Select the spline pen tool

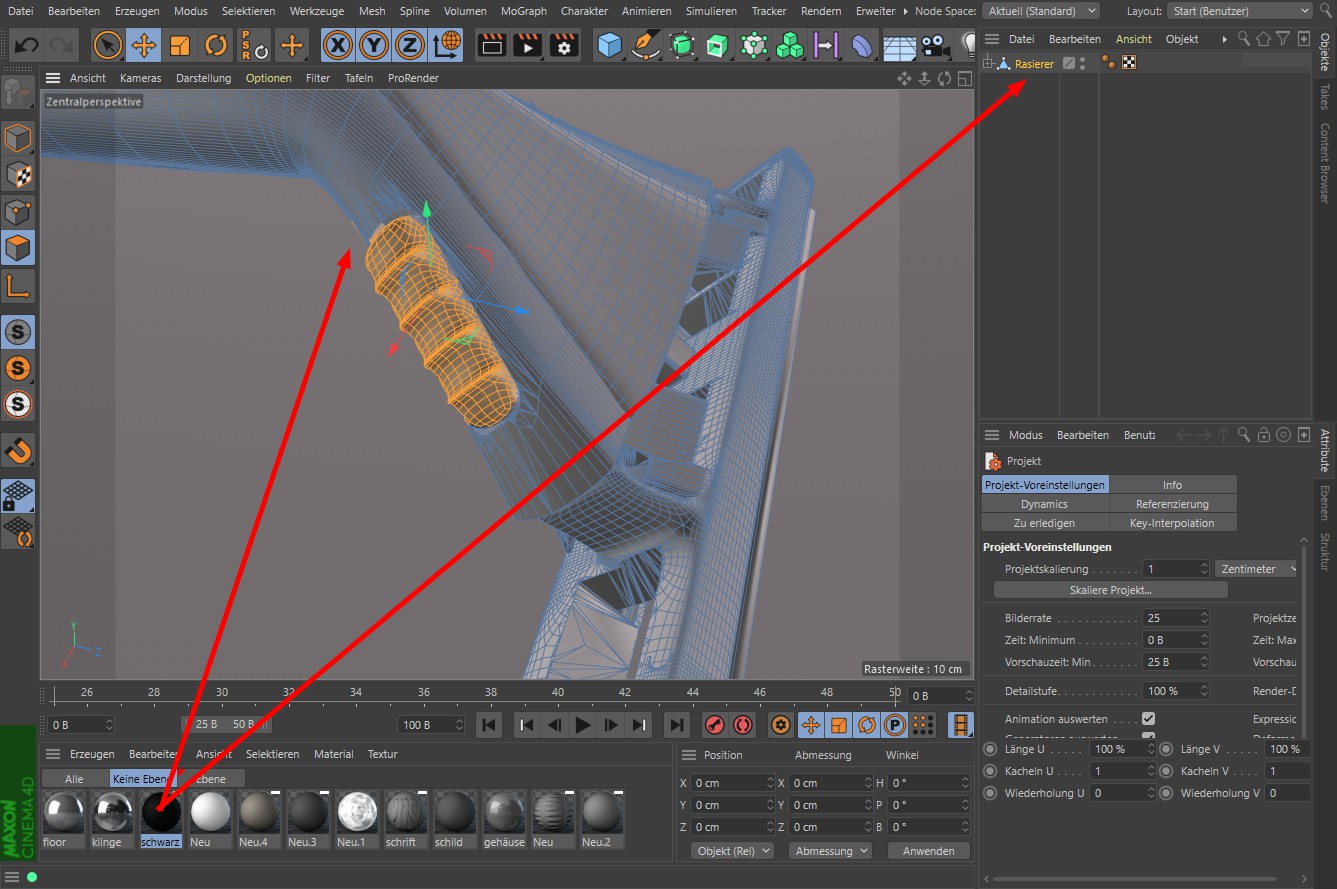[x=646, y=45]
